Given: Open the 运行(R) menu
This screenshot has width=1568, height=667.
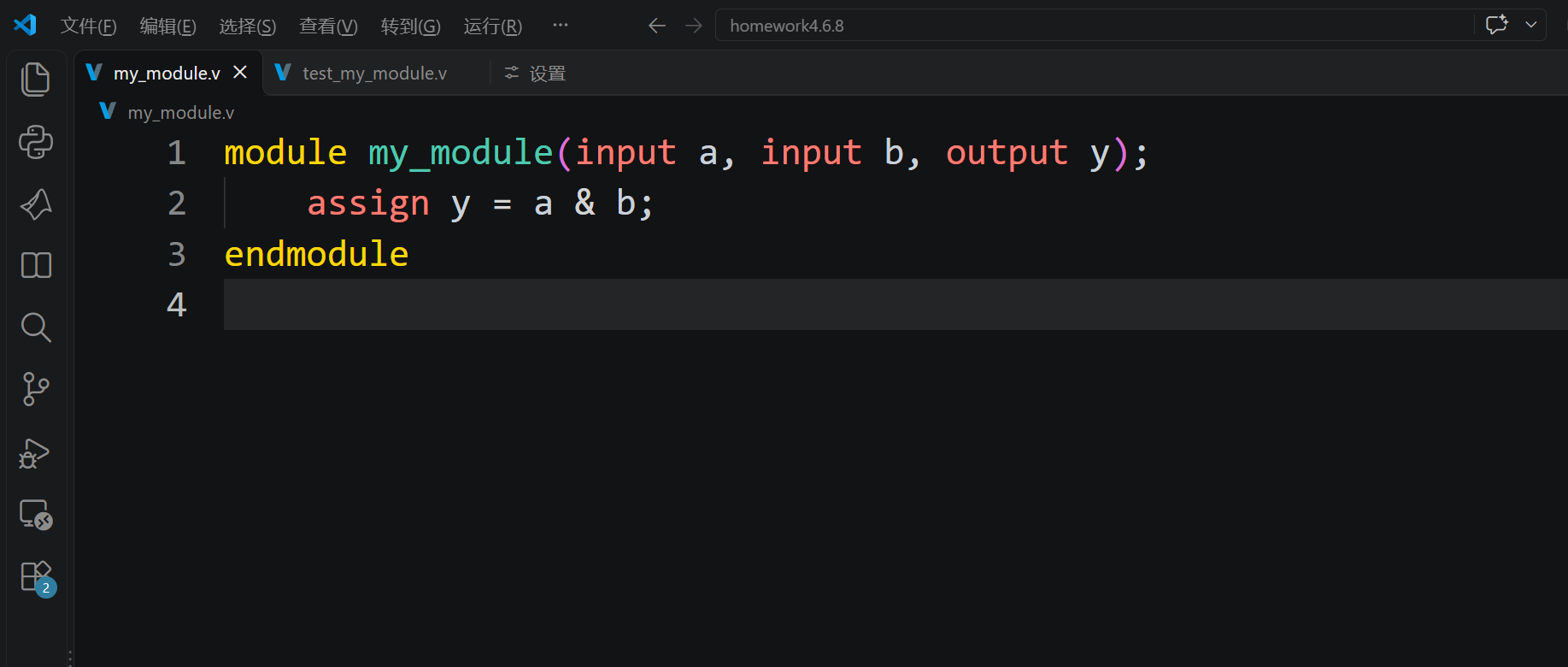Looking at the screenshot, I should click(x=493, y=27).
